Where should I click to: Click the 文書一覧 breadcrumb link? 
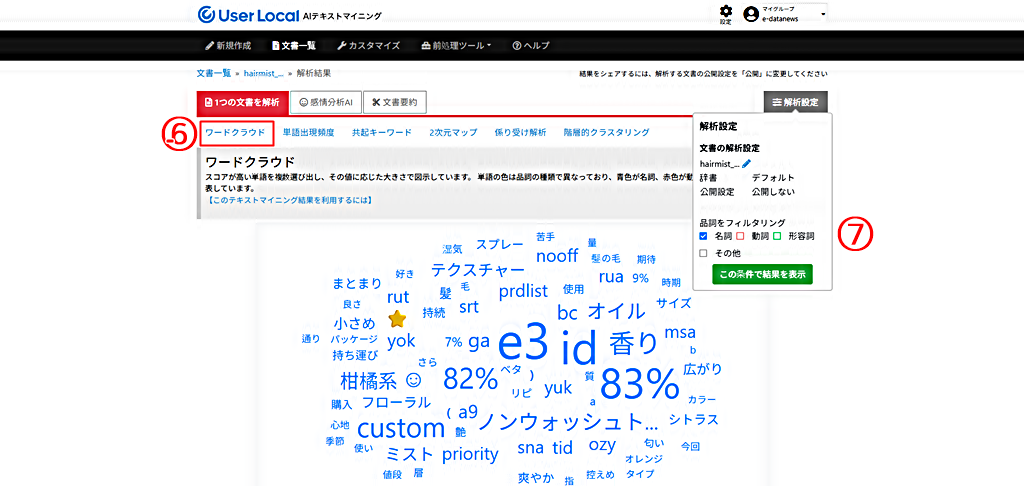tap(214, 73)
